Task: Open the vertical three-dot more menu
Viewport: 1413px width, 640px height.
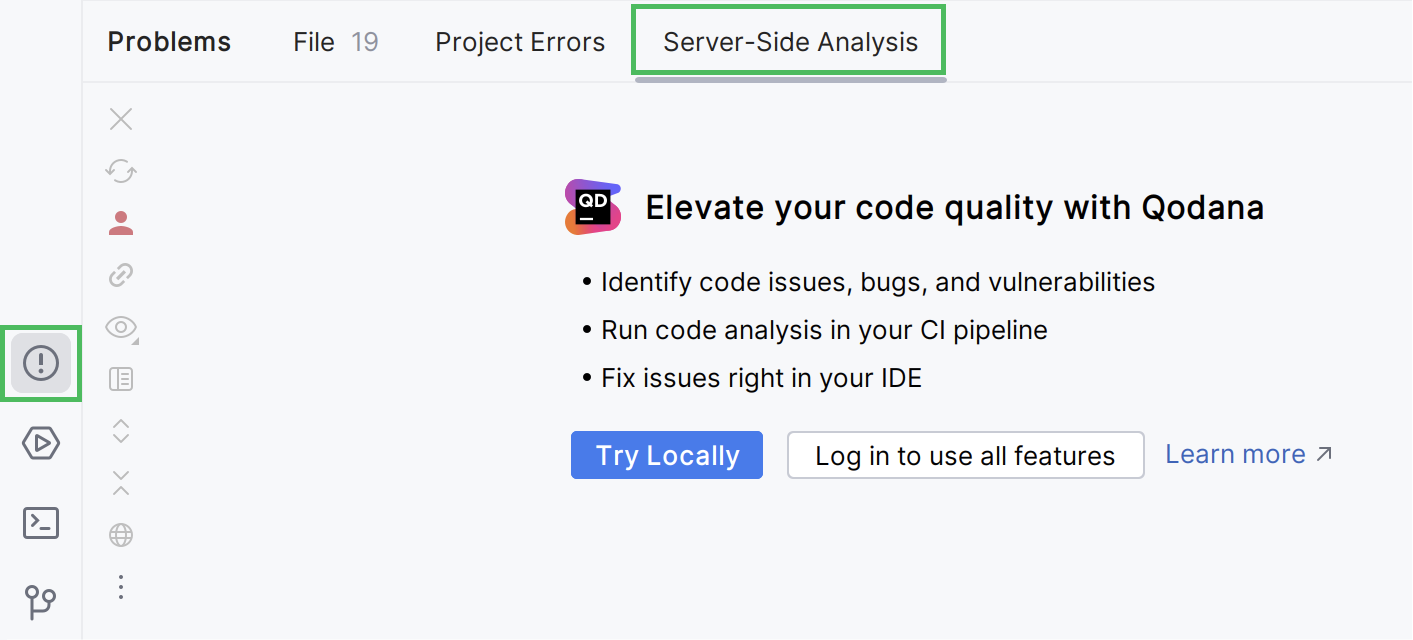Action: point(121,587)
